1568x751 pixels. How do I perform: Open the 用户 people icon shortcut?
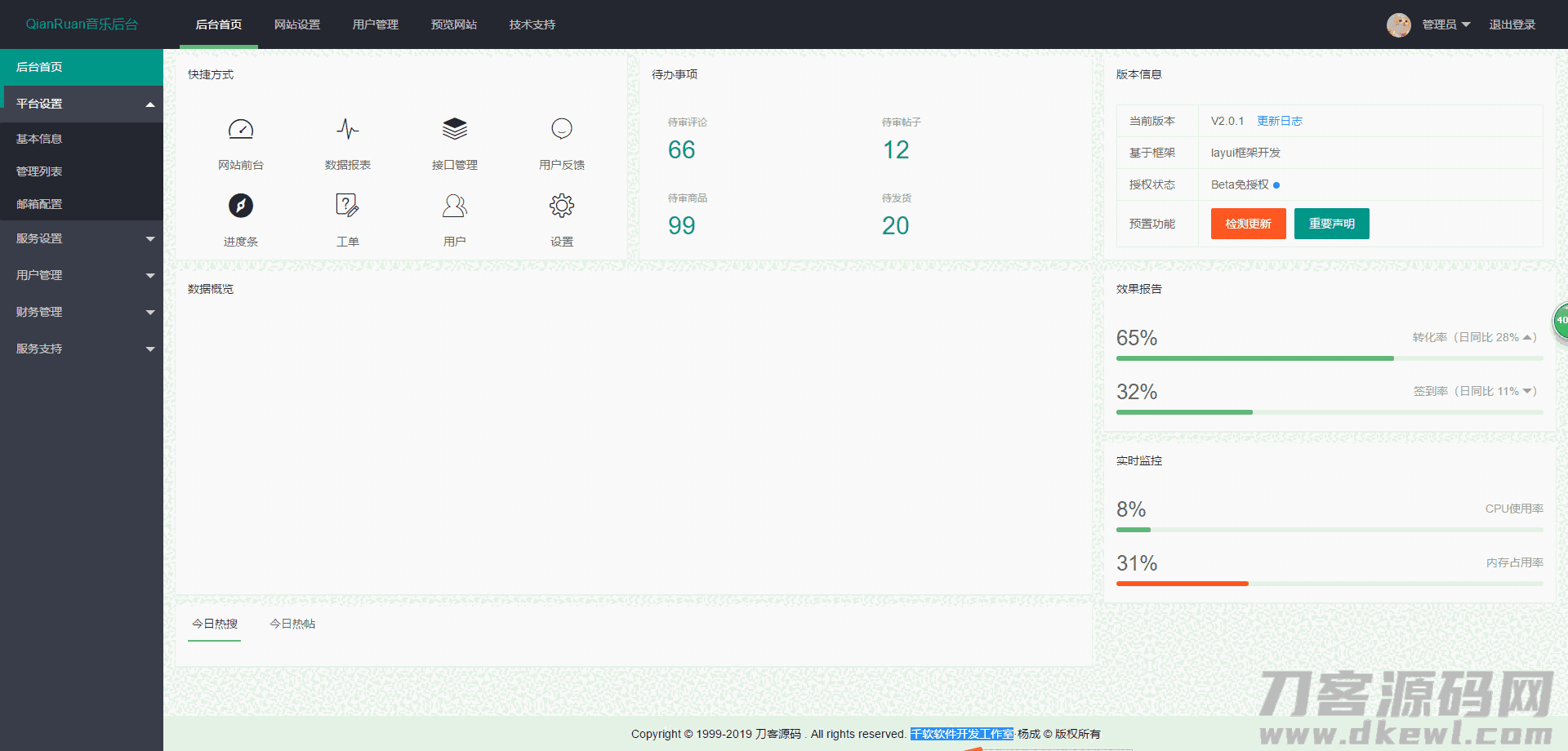click(454, 206)
